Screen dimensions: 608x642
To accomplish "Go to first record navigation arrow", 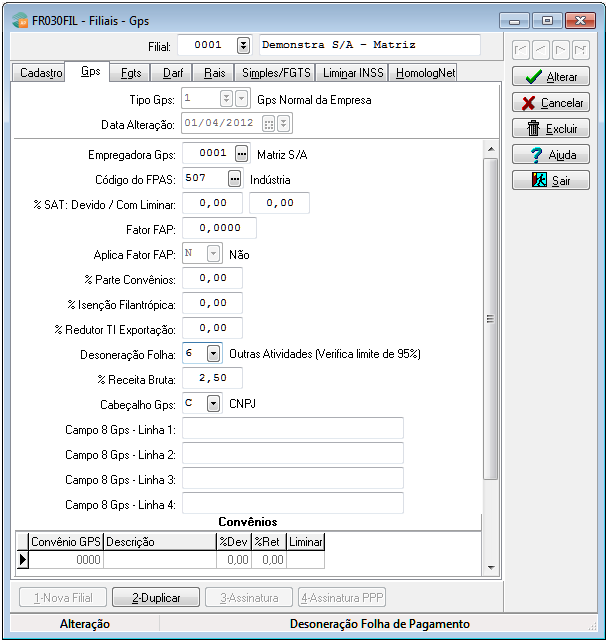I will coord(521,50).
